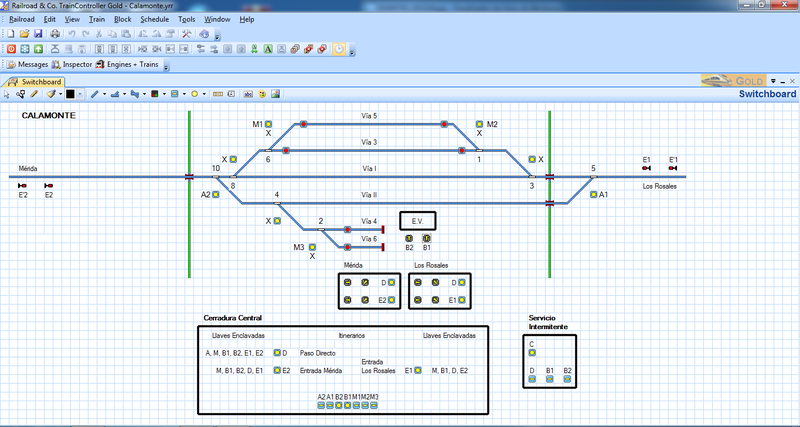Open the black color swatch
The image size is (800, 427).
(x=70, y=94)
